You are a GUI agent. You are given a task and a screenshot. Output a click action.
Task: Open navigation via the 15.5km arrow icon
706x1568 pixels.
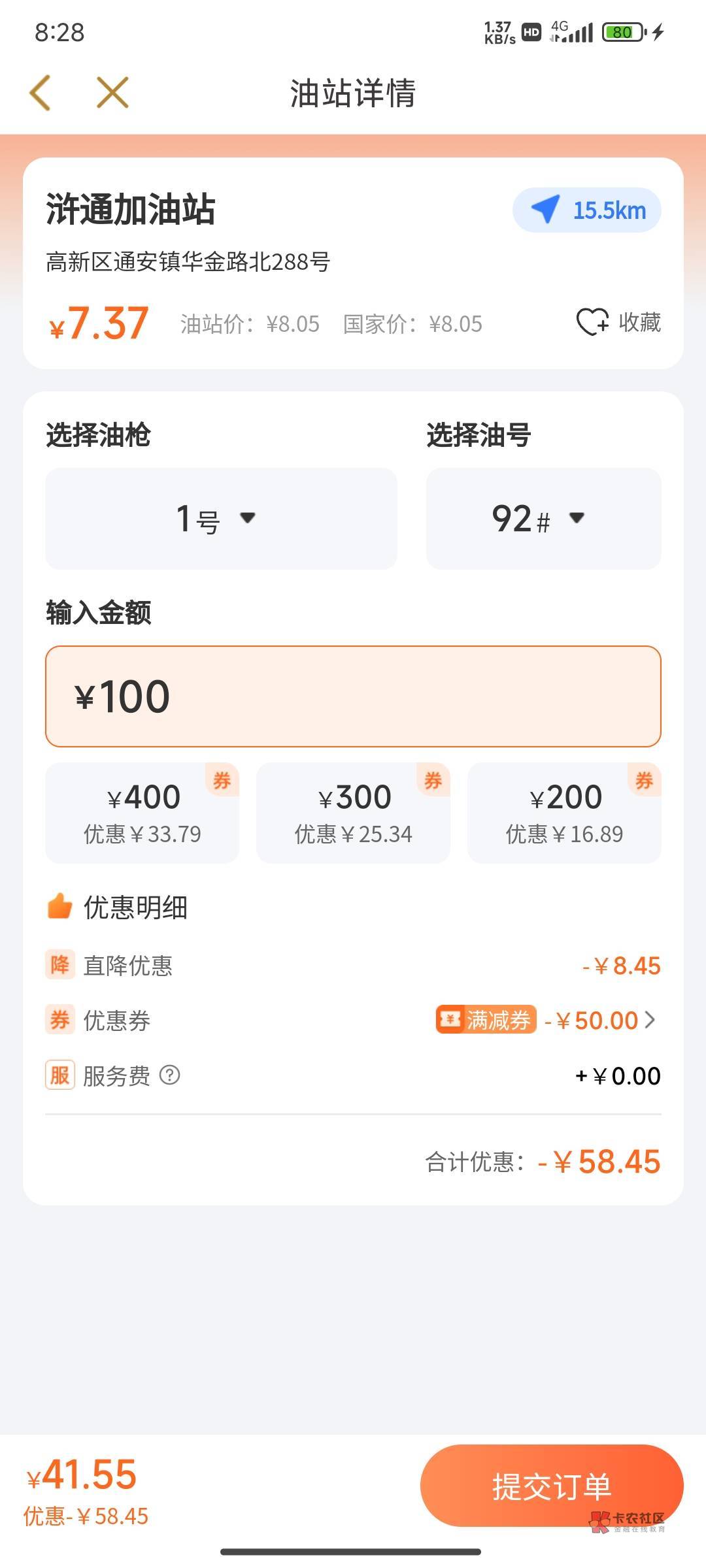(x=545, y=210)
